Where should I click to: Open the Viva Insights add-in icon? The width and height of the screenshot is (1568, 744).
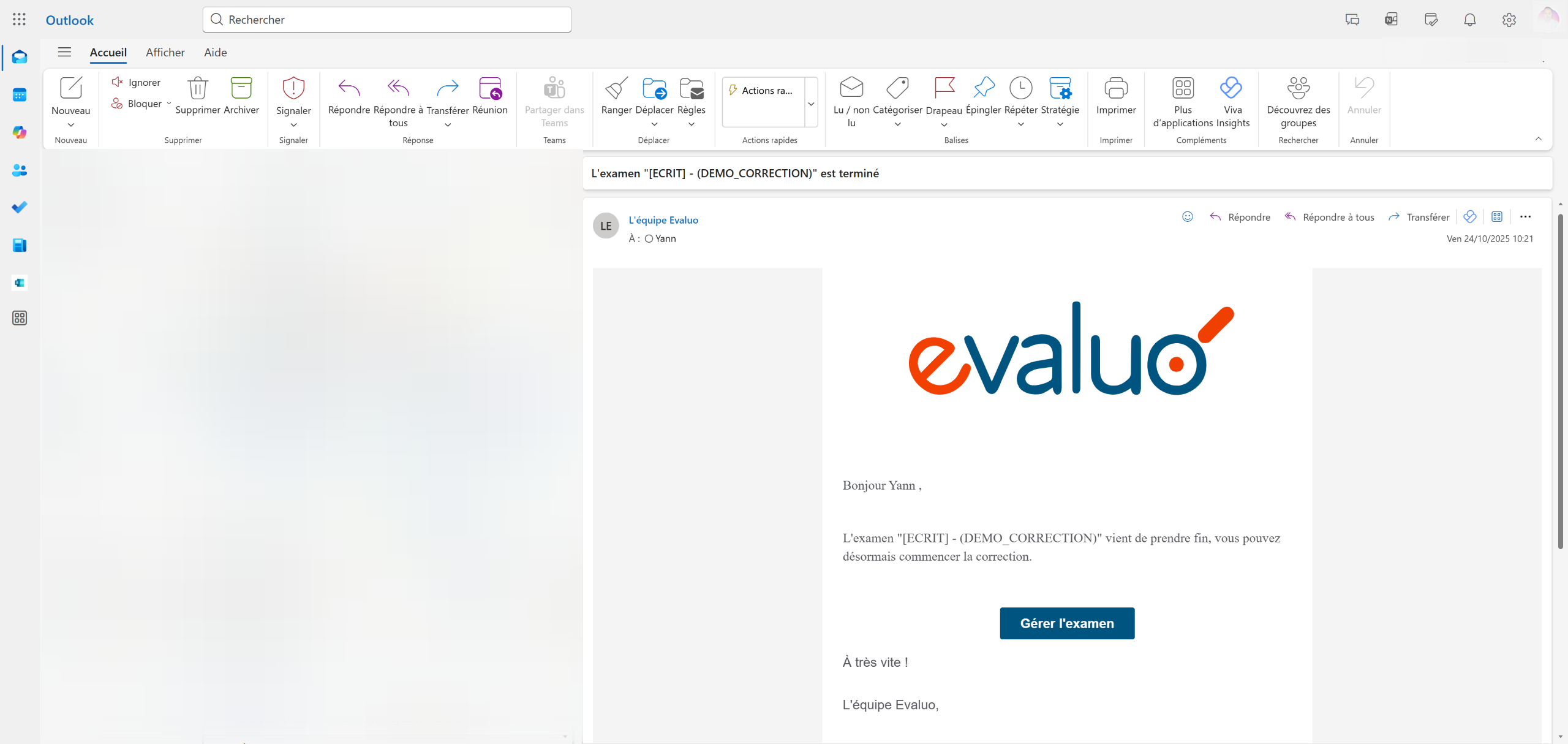click(x=1232, y=89)
